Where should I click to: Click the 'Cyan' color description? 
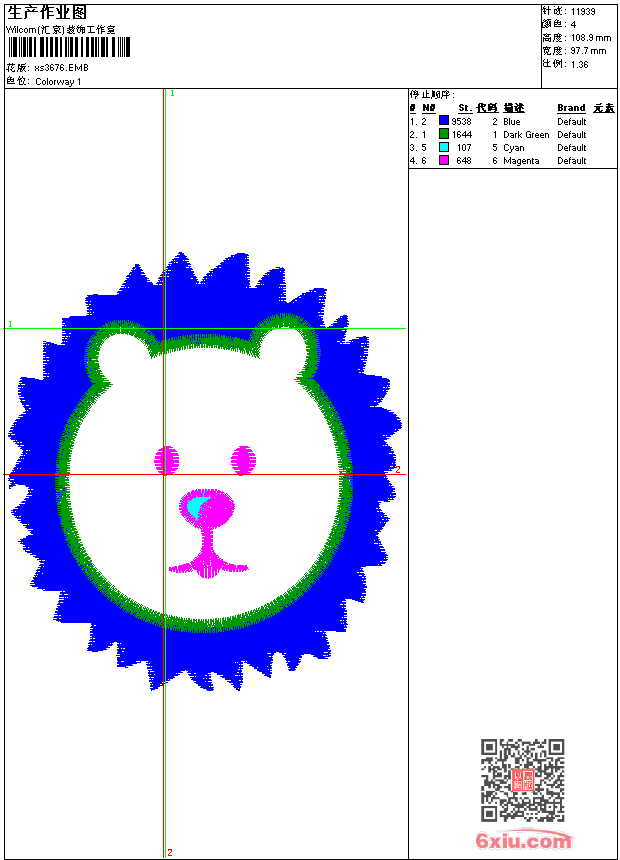(514, 148)
